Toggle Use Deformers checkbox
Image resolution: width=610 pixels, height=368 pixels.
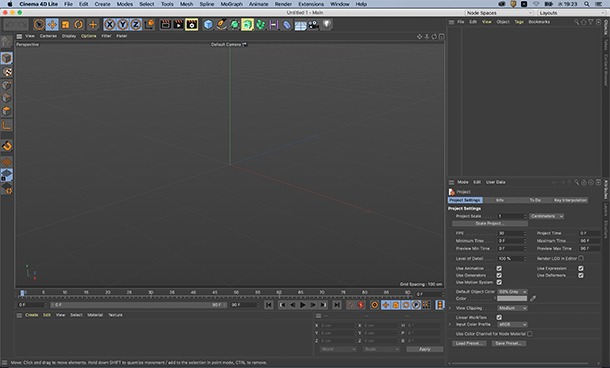581,275
